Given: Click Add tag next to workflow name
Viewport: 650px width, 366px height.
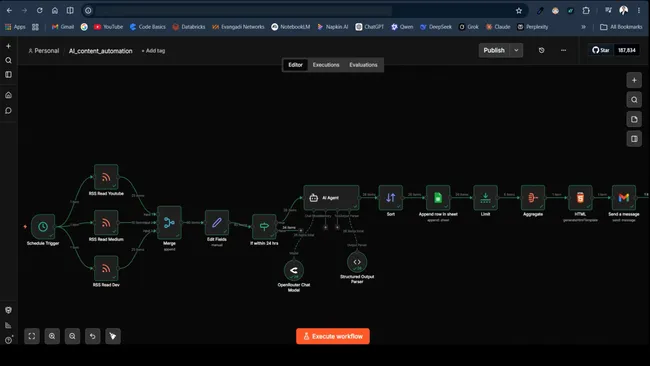Looking at the screenshot, I should [153, 51].
